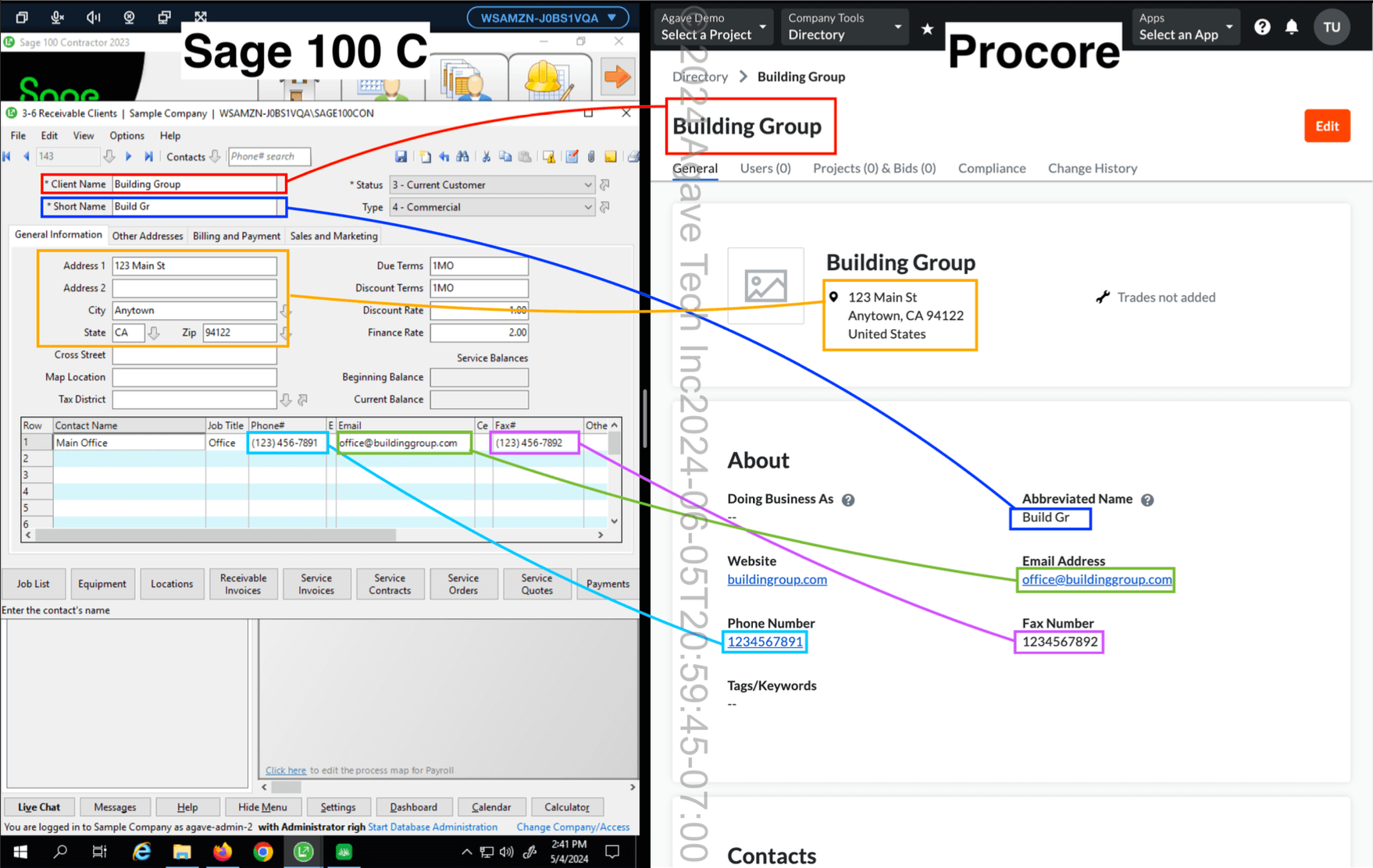Click the Copy icon in Sage toolbar
This screenshot has height=868, width=1373.
tap(505, 156)
